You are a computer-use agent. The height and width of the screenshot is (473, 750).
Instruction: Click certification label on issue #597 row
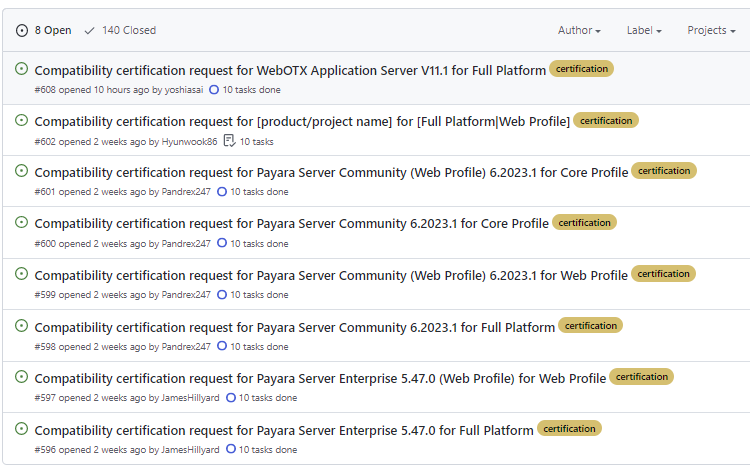click(x=641, y=377)
